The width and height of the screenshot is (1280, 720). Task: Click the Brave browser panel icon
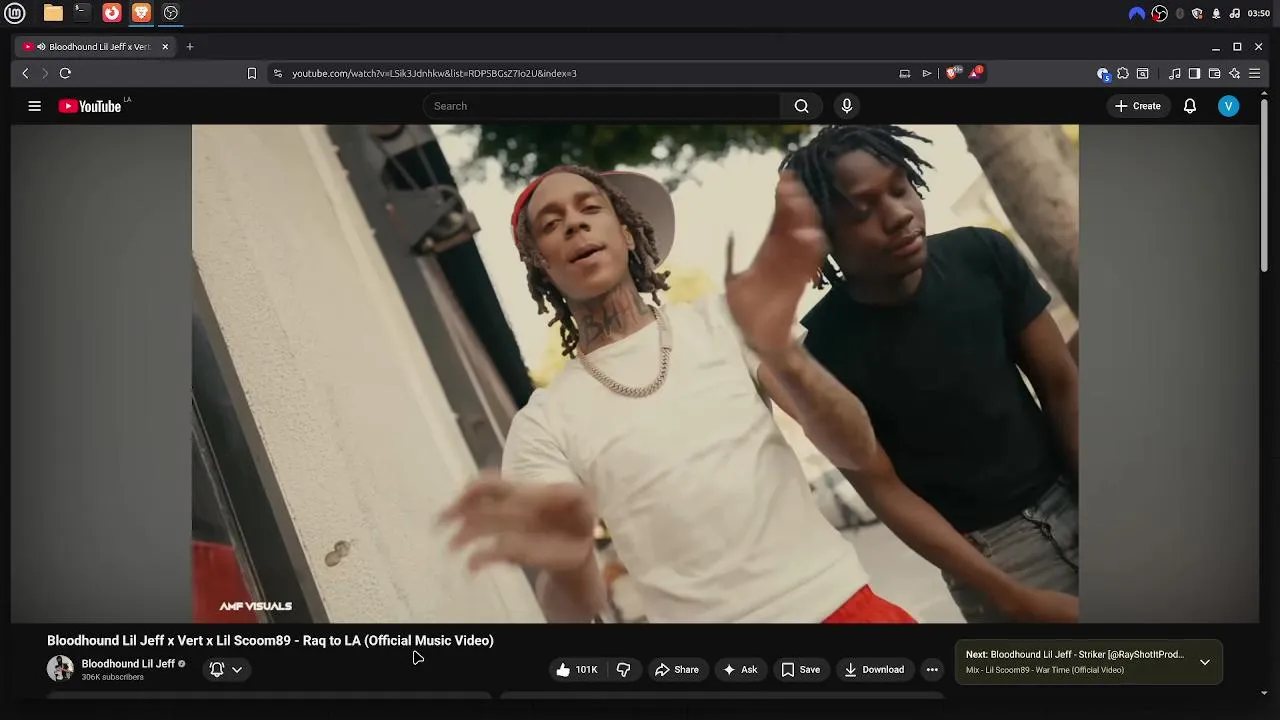[x=141, y=13]
